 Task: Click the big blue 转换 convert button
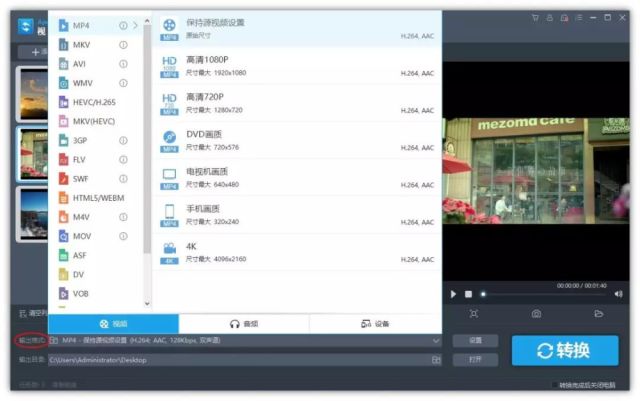click(565, 351)
